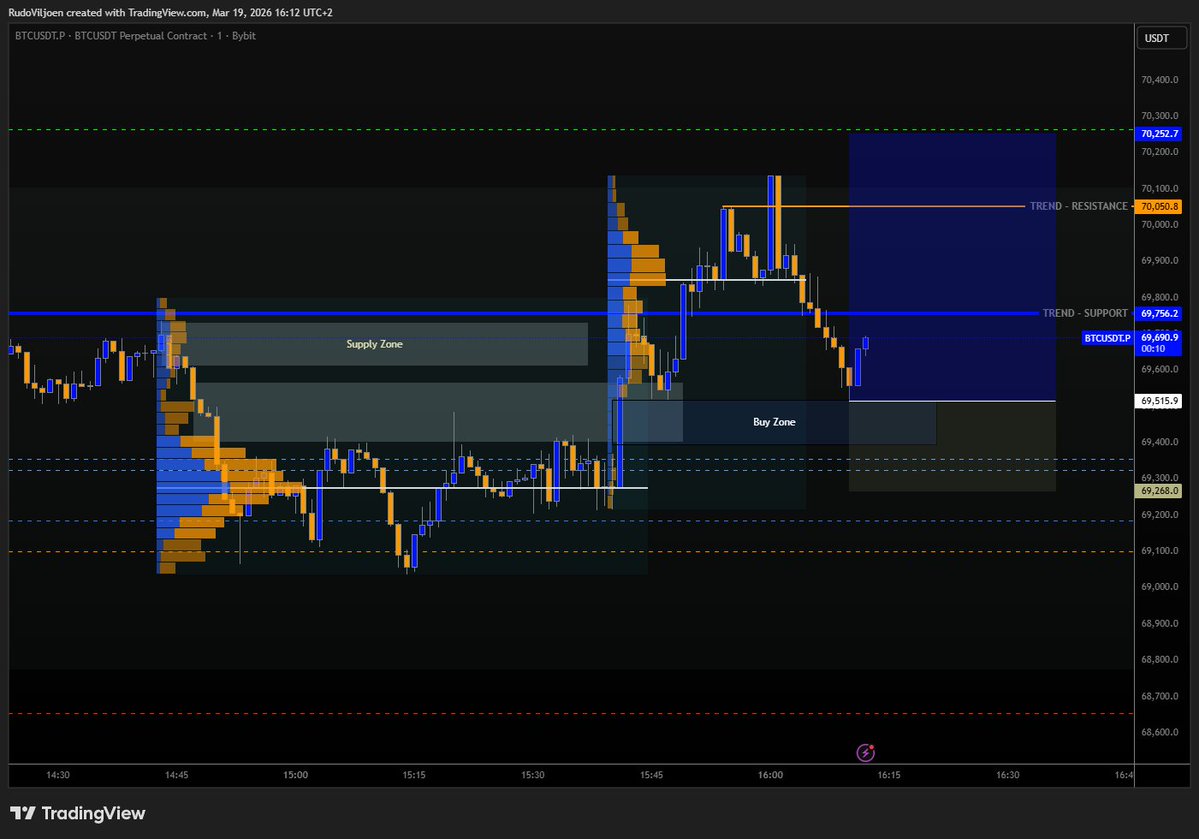Click the TREND - RESISTANCE label
Screen dimensions: 1199x839
[x=1078, y=206]
